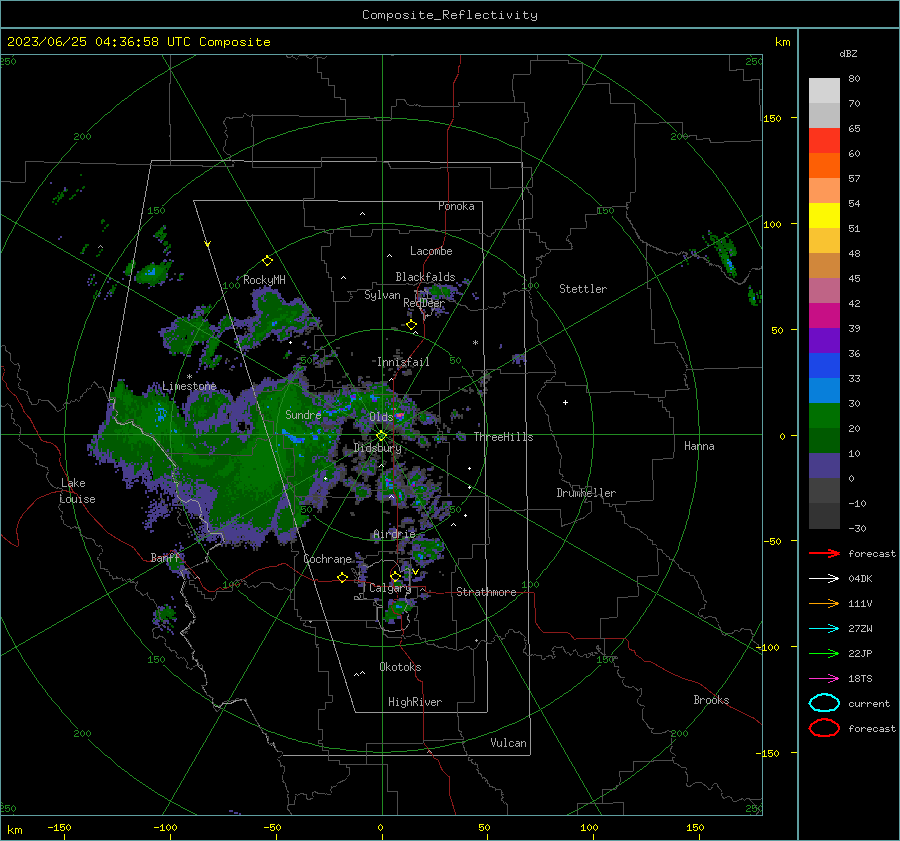Screen dimensions: 900x841
Task: Click the blue echo cell northeast of Stettler
Action: point(730,265)
